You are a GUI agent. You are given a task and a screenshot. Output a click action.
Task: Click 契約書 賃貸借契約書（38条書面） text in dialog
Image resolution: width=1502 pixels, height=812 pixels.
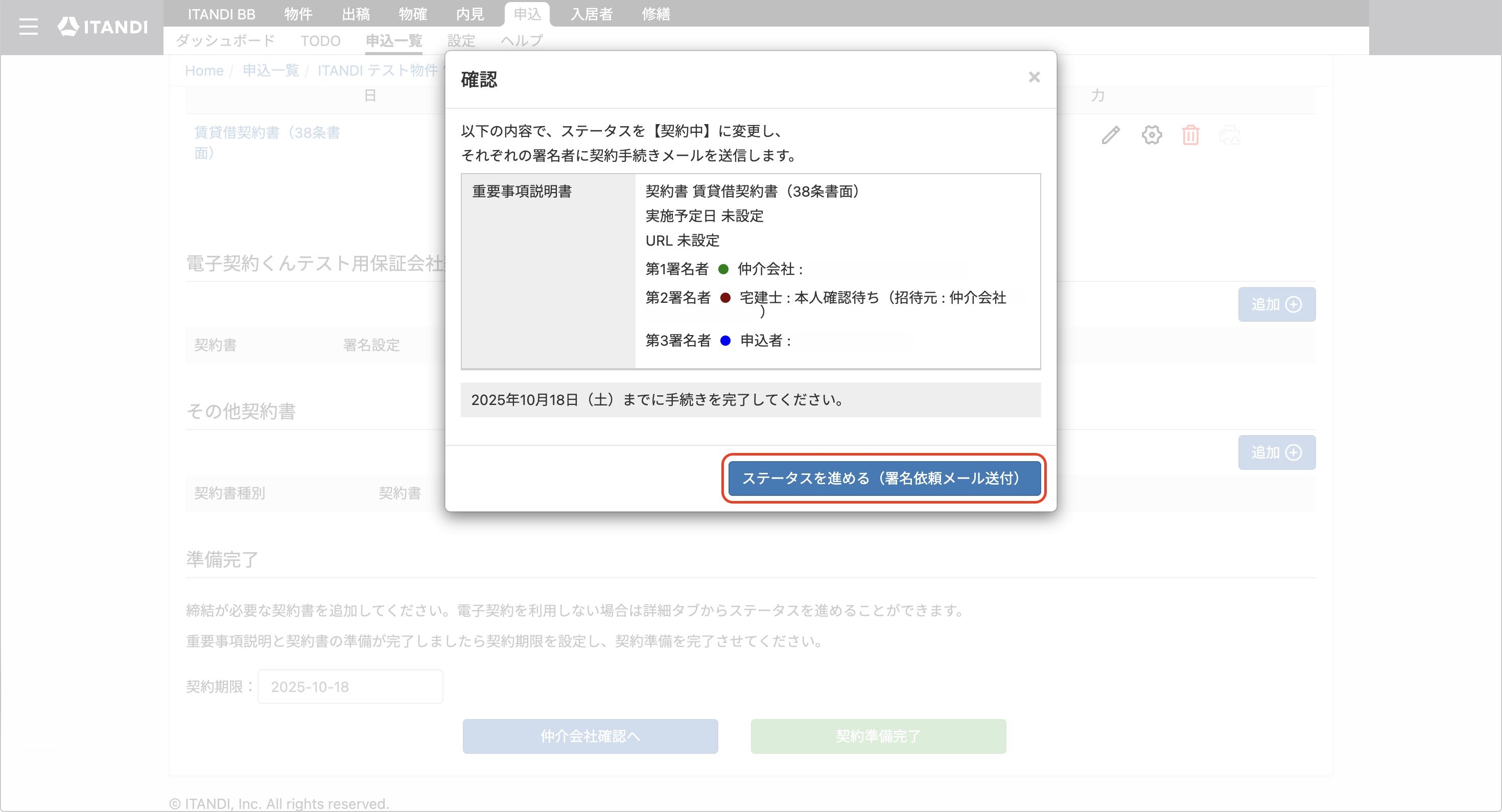[x=752, y=191]
